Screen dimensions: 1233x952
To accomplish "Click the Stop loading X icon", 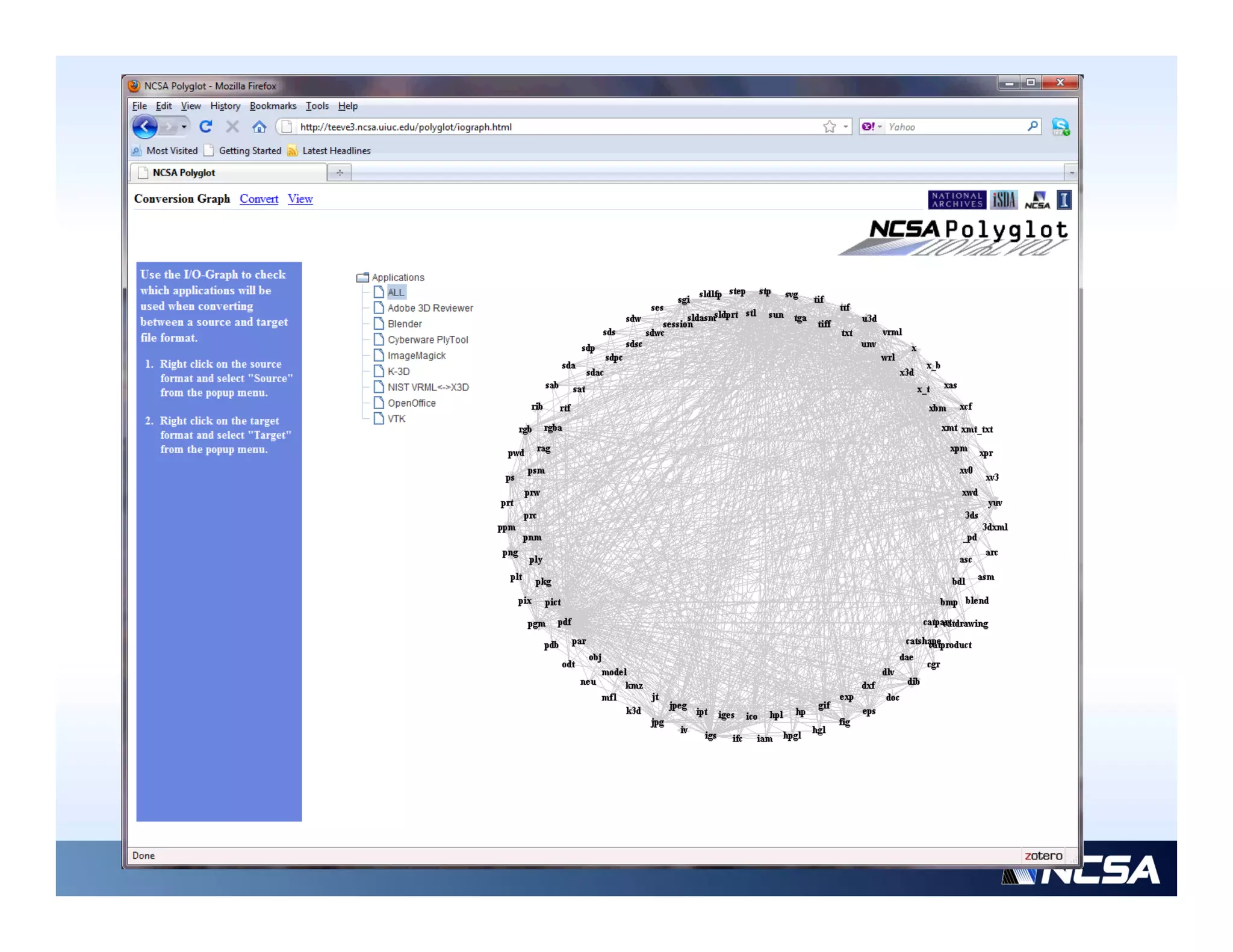I will (232, 127).
